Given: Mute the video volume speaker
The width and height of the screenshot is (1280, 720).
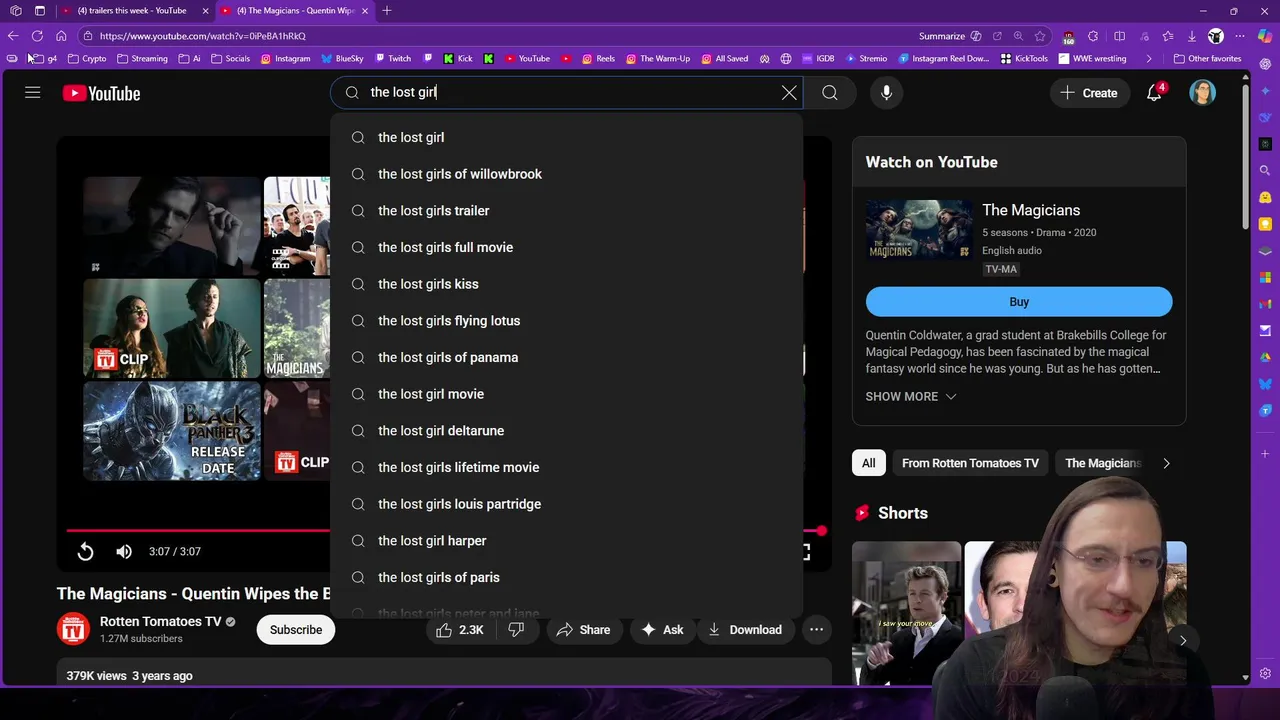Looking at the screenshot, I should pos(124,551).
